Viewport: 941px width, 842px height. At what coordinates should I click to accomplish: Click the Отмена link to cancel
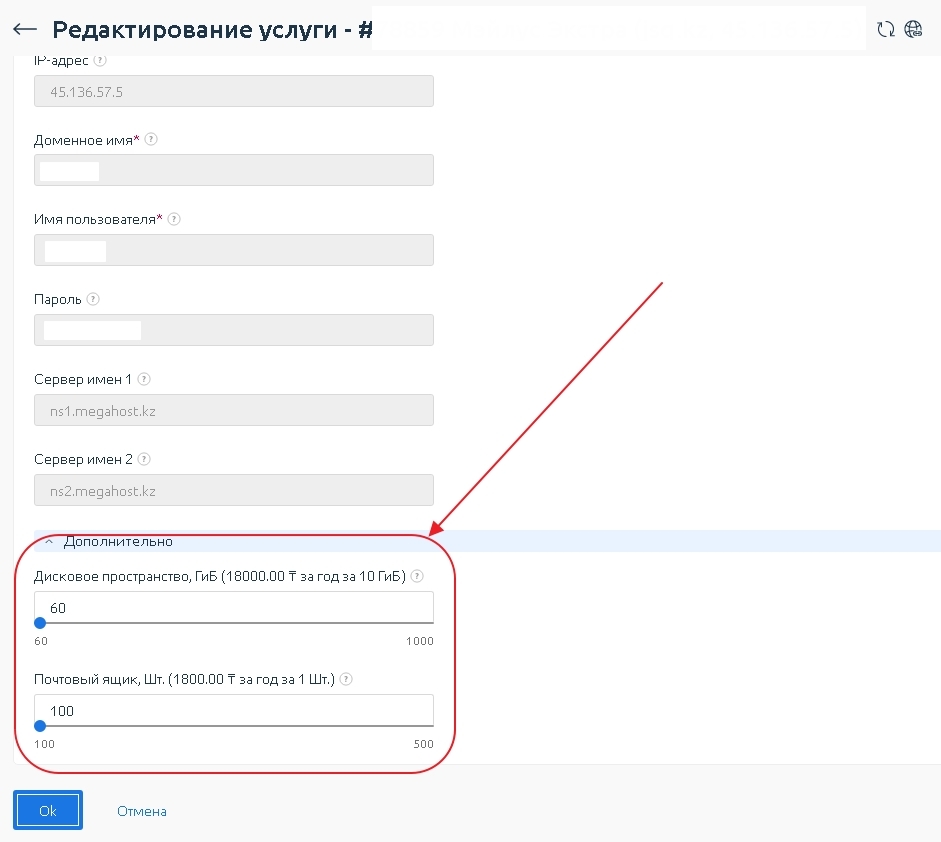pos(142,811)
